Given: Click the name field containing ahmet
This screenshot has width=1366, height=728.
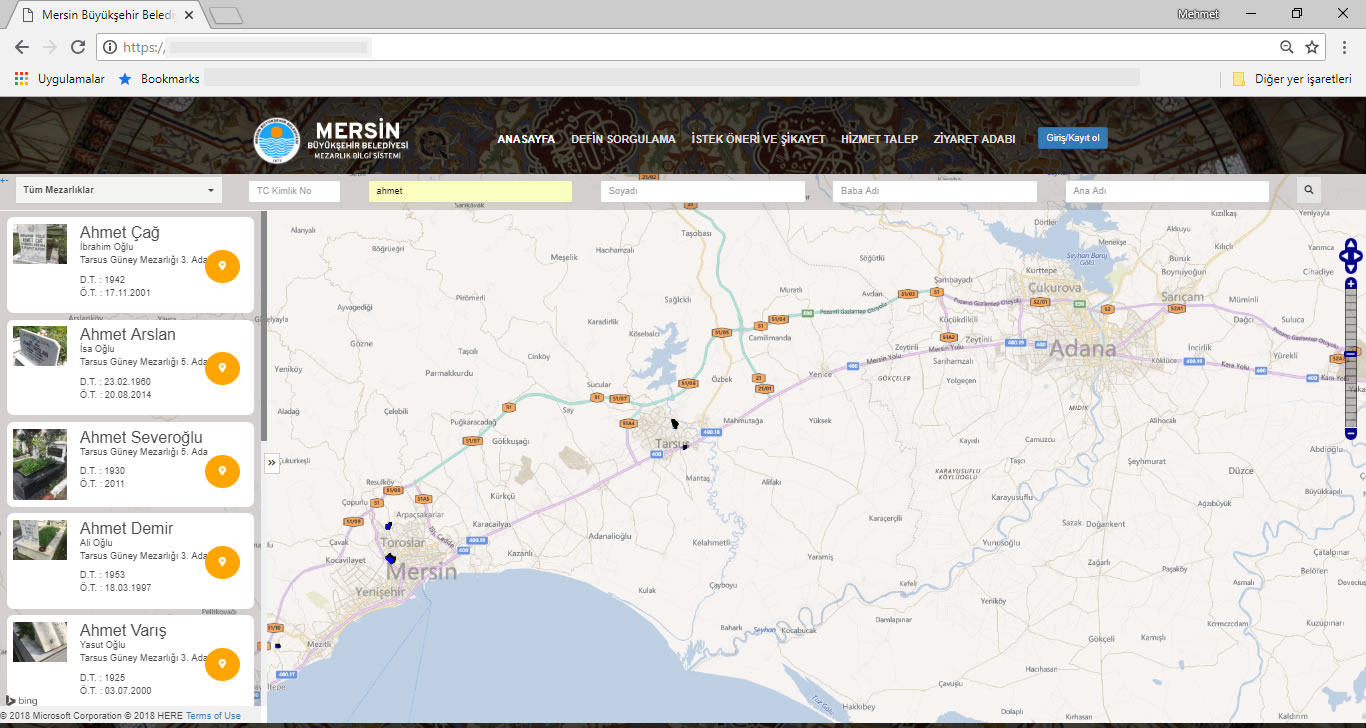Looking at the screenshot, I should (470, 191).
